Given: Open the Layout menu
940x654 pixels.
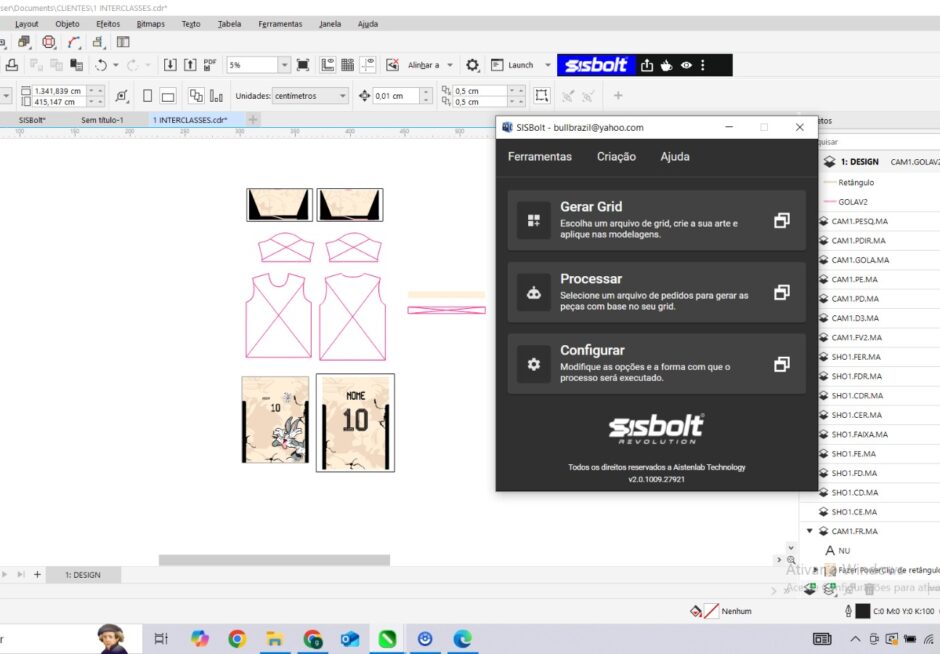Looking at the screenshot, I should [26, 24].
